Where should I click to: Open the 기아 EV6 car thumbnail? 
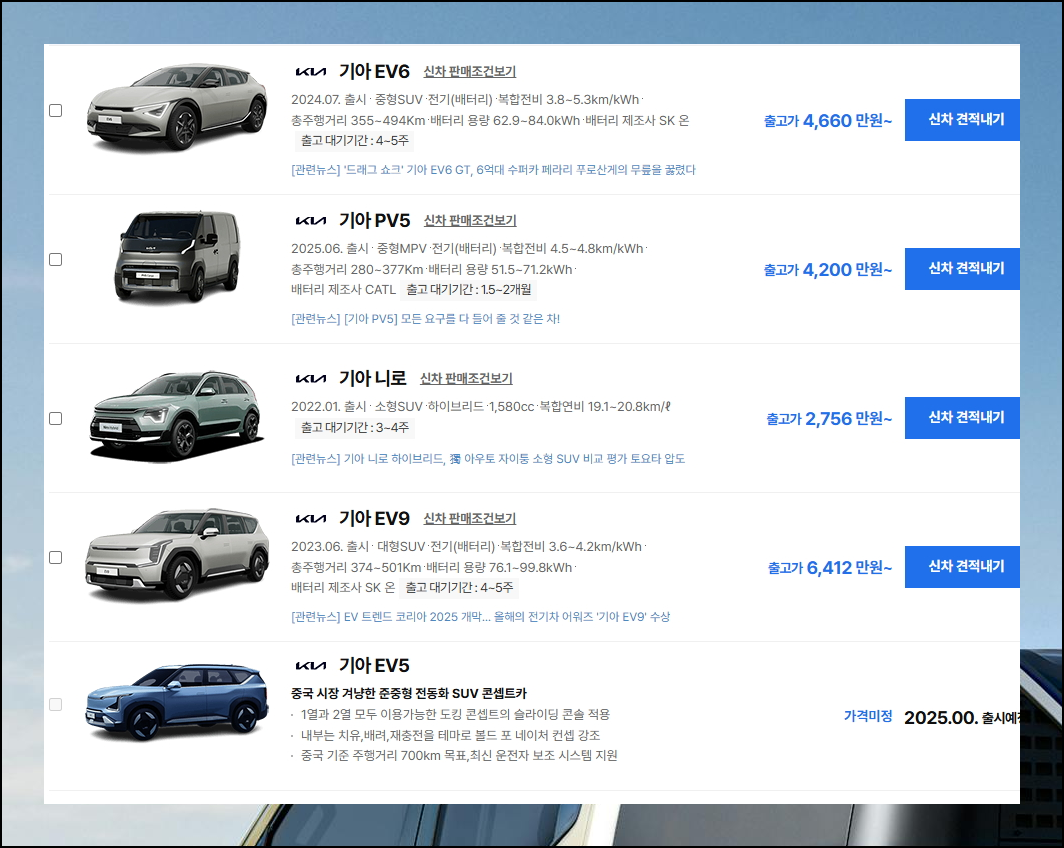click(177, 107)
